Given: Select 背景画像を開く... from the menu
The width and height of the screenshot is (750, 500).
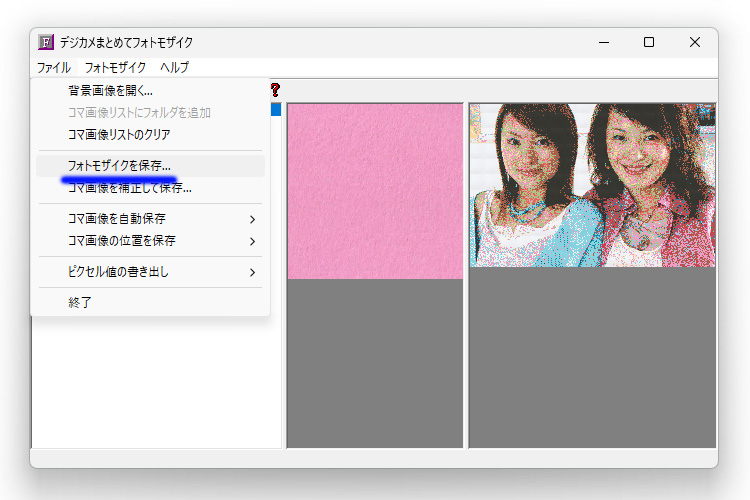Looking at the screenshot, I should click(110, 91).
